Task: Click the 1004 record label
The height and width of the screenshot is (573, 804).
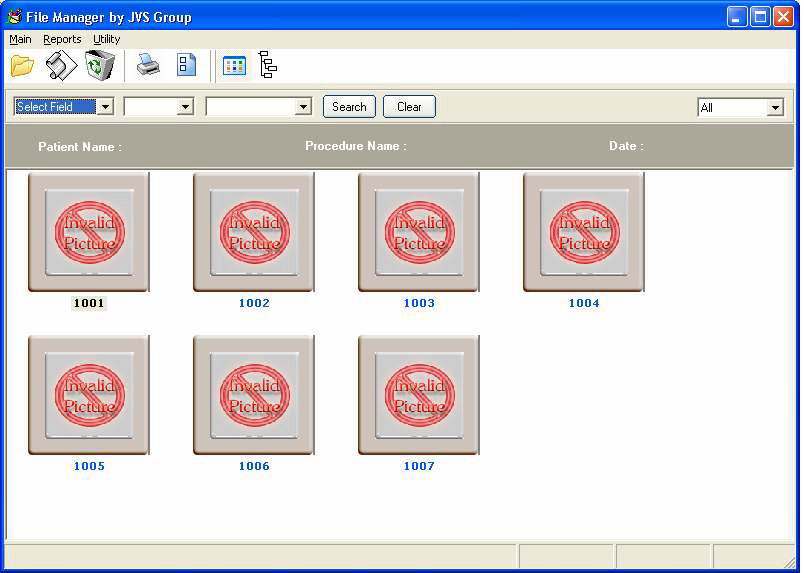Action: [584, 303]
